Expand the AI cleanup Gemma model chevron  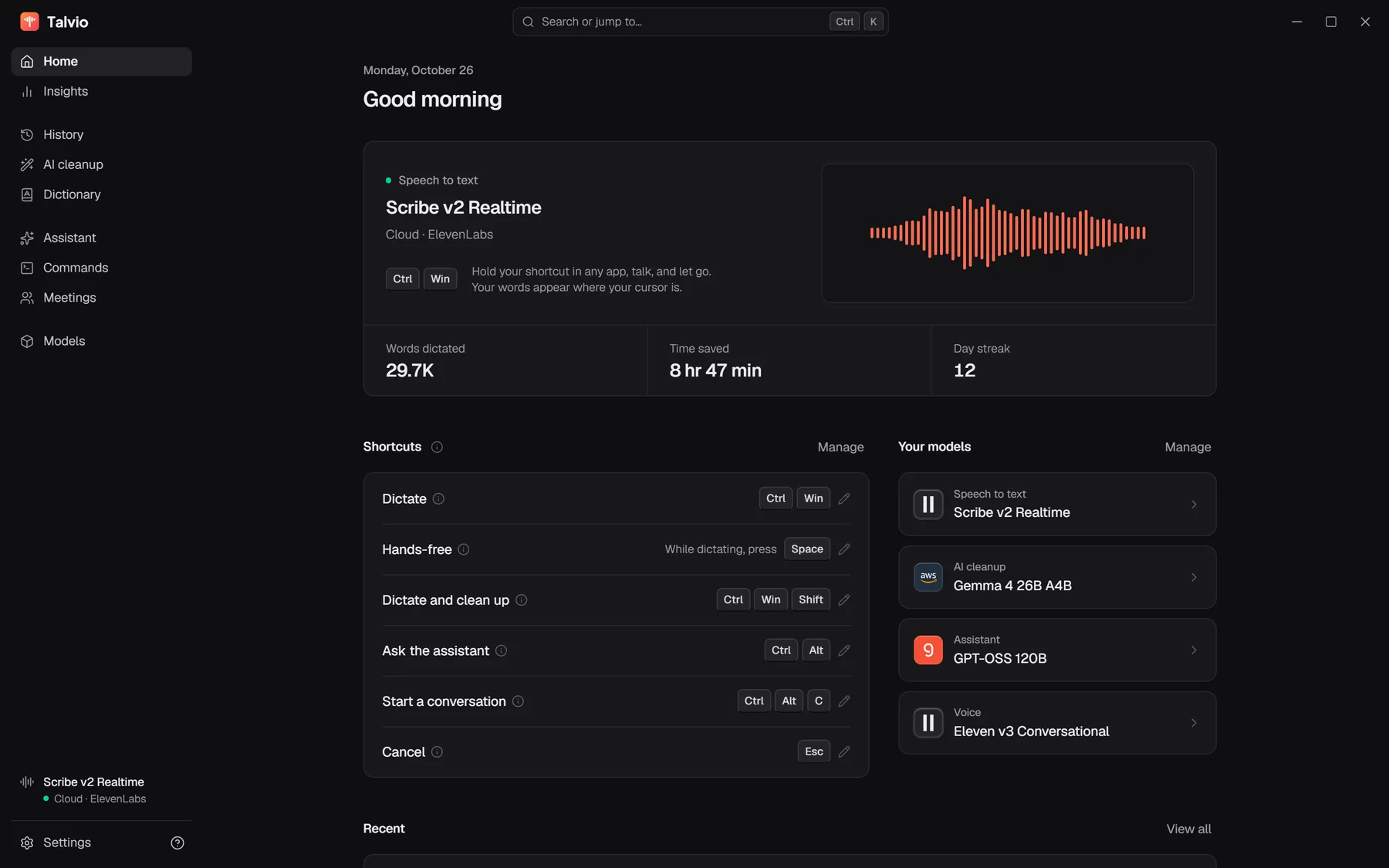click(1194, 577)
